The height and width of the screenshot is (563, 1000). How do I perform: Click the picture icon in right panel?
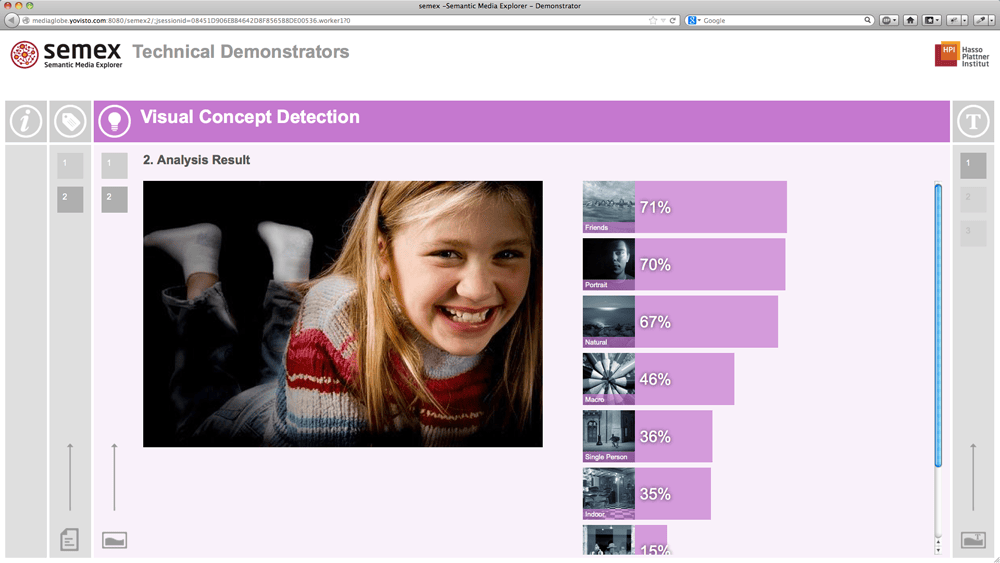coord(973,540)
